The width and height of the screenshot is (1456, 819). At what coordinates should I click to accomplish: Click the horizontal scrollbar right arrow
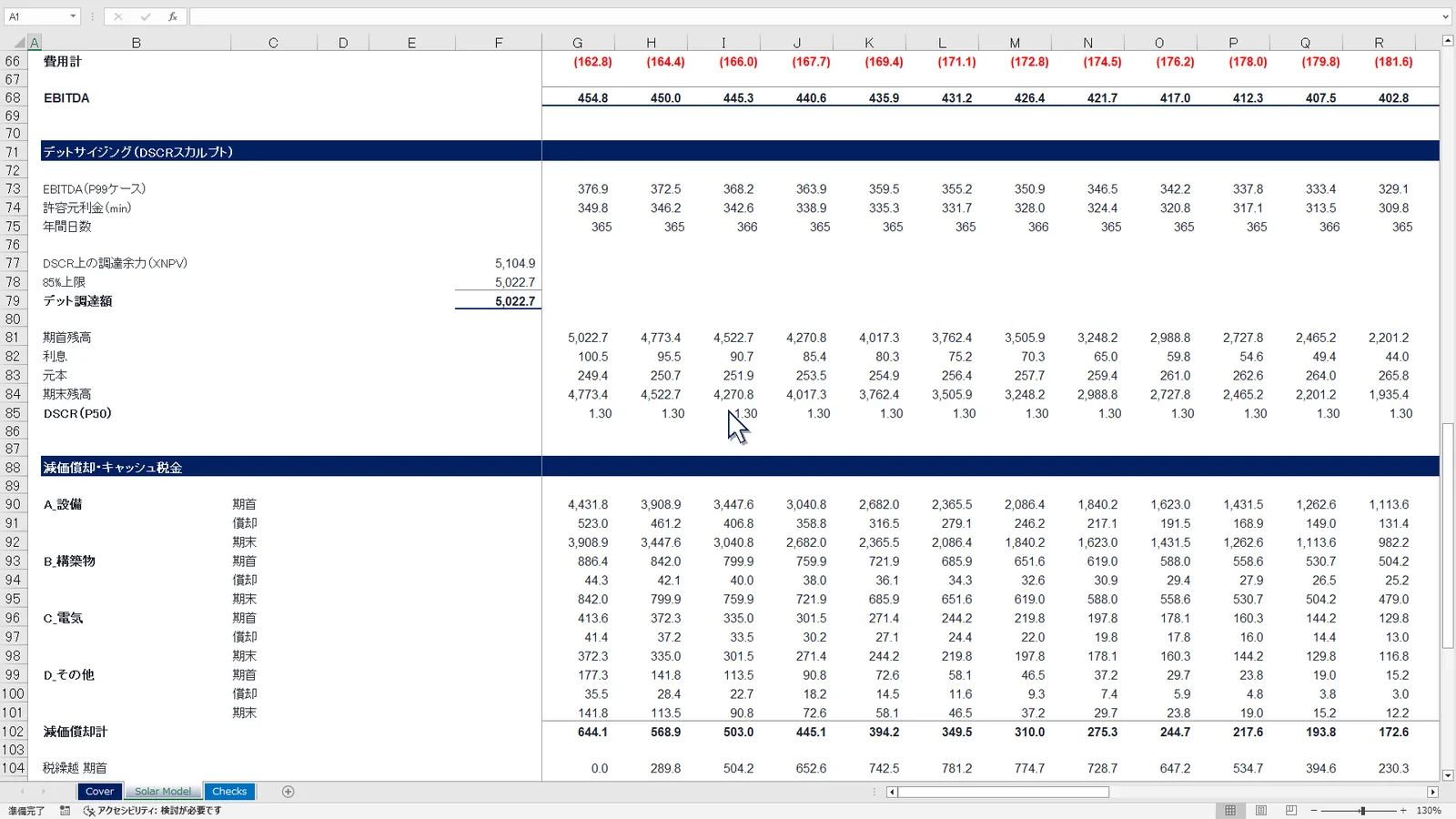point(1432,792)
